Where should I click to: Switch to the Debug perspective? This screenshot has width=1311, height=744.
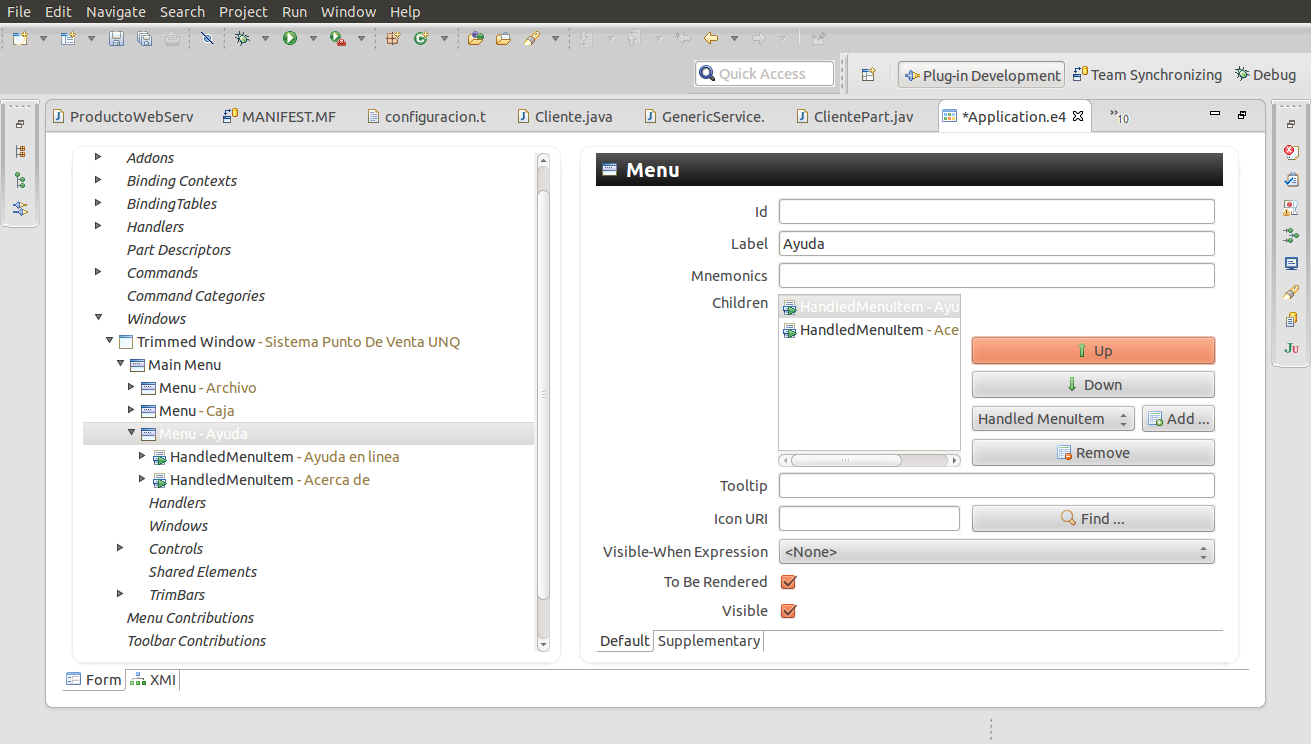point(1265,75)
